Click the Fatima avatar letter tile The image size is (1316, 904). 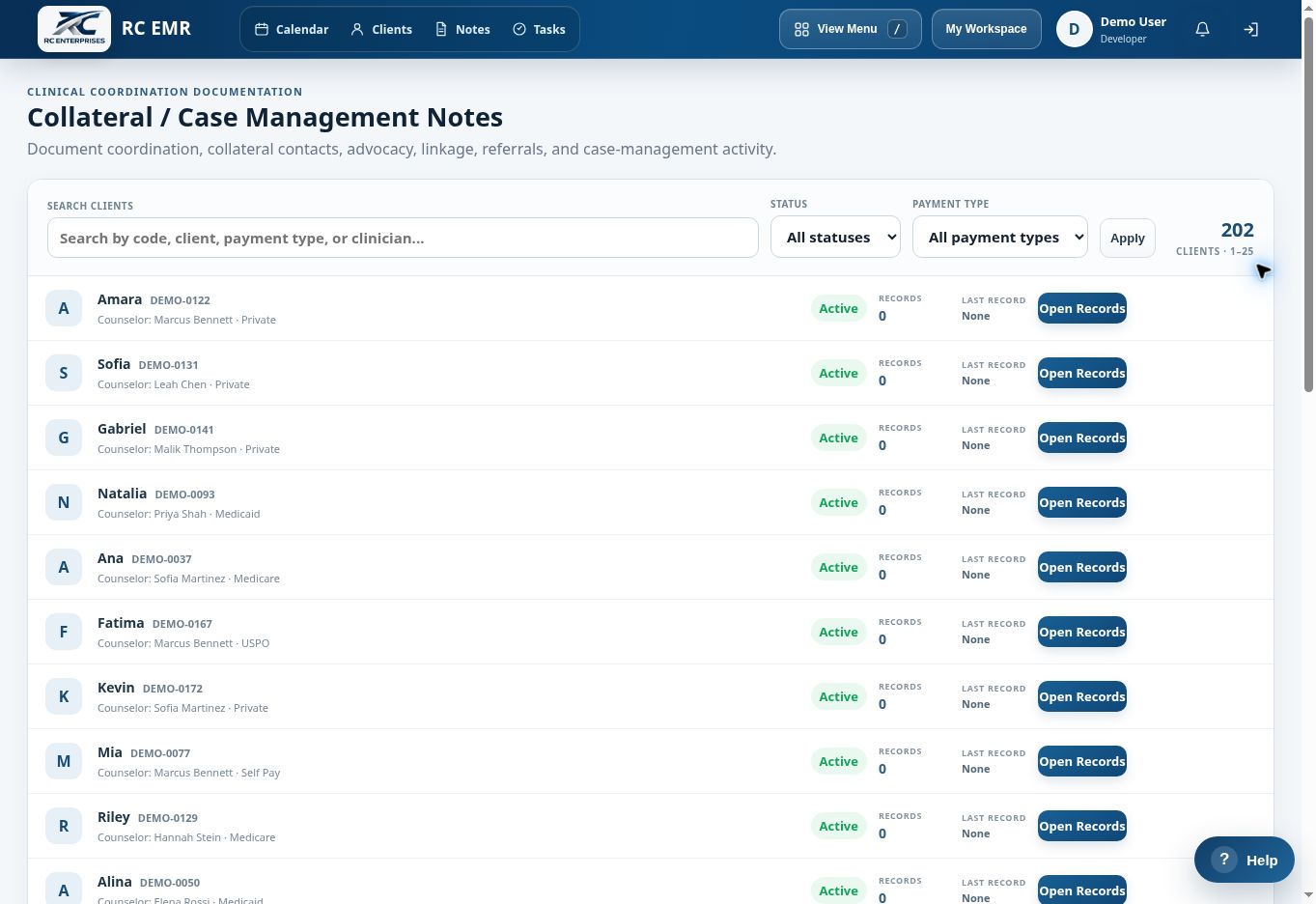coord(64,632)
